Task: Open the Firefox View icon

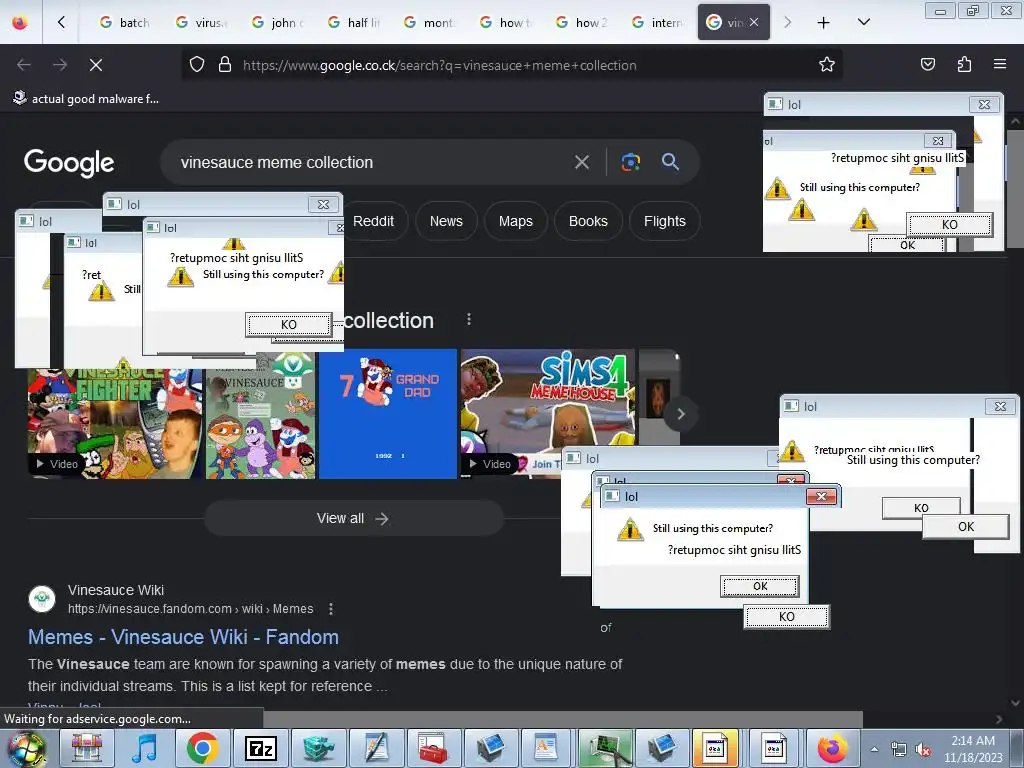Action: click(x=20, y=23)
